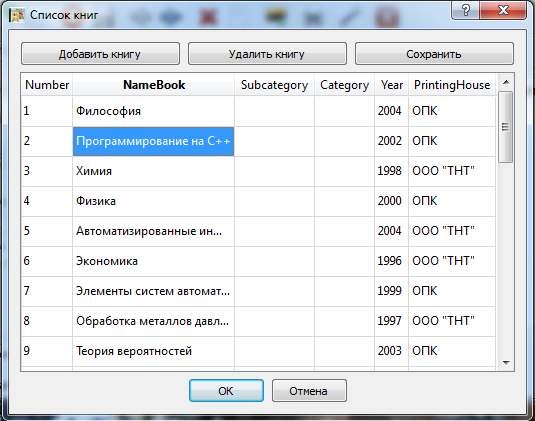Select the Химия cell
Screen dimensions: 535x421
pyautogui.click(x=154, y=171)
